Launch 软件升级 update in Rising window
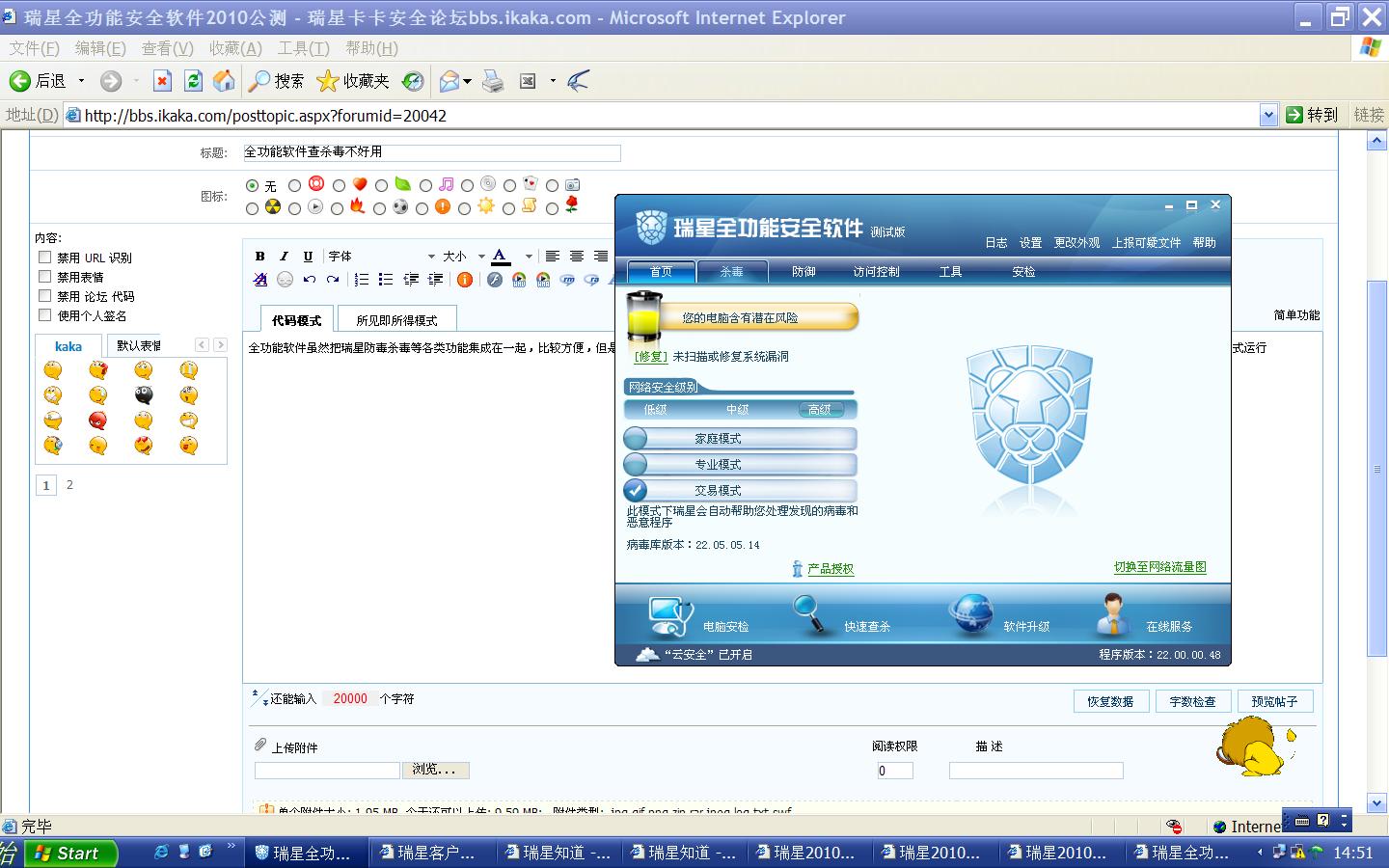Image resolution: width=1389 pixels, height=868 pixels. (999, 617)
